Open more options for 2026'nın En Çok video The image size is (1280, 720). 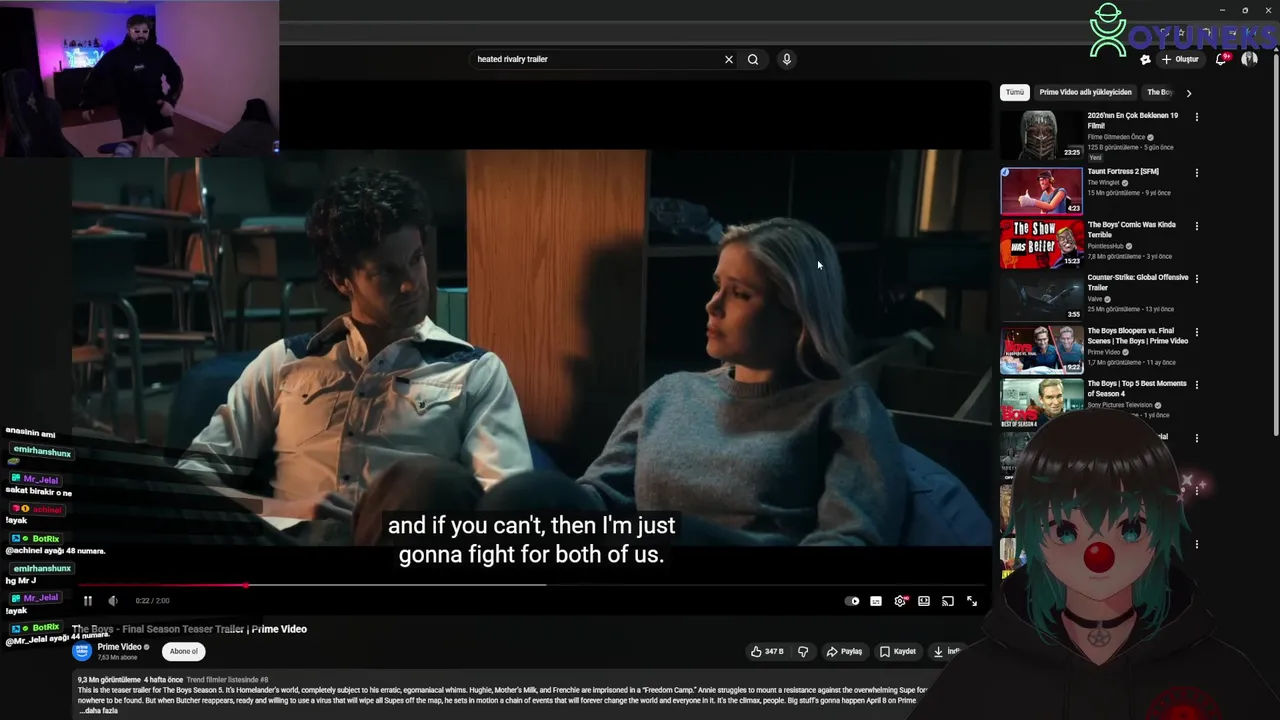coord(1196,117)
